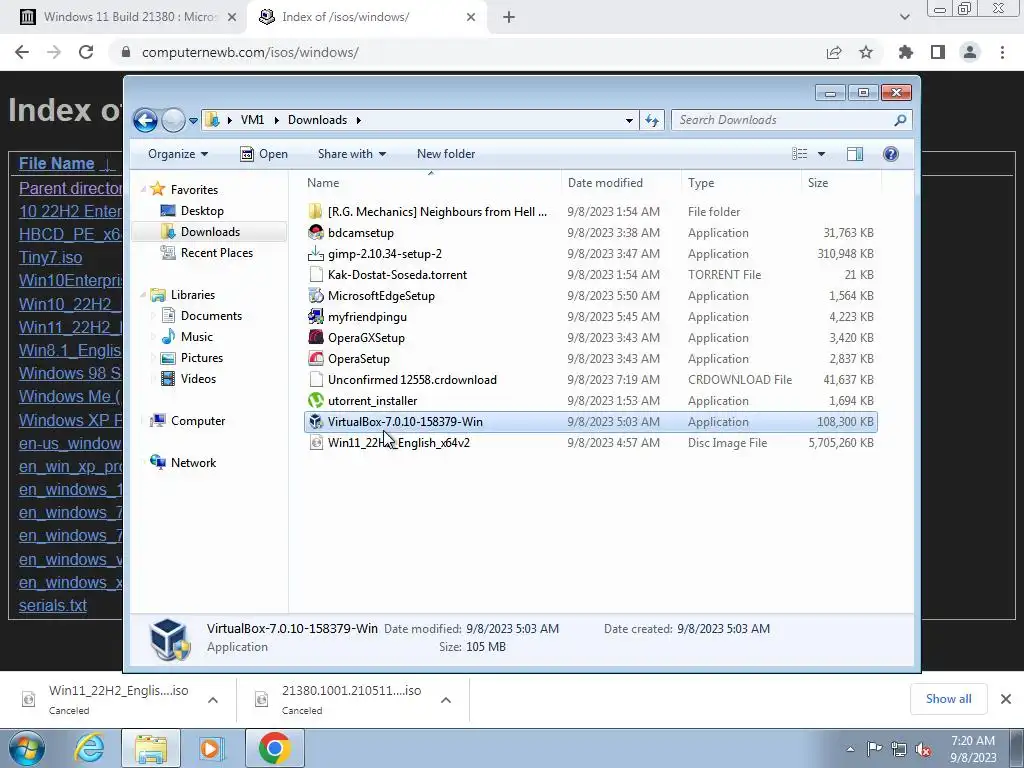This screenshot has width=1024, height=768.
Task: Select the MicrosoftEdgeSetup icon
Action: pyautogui.click(x=316, y=296)
